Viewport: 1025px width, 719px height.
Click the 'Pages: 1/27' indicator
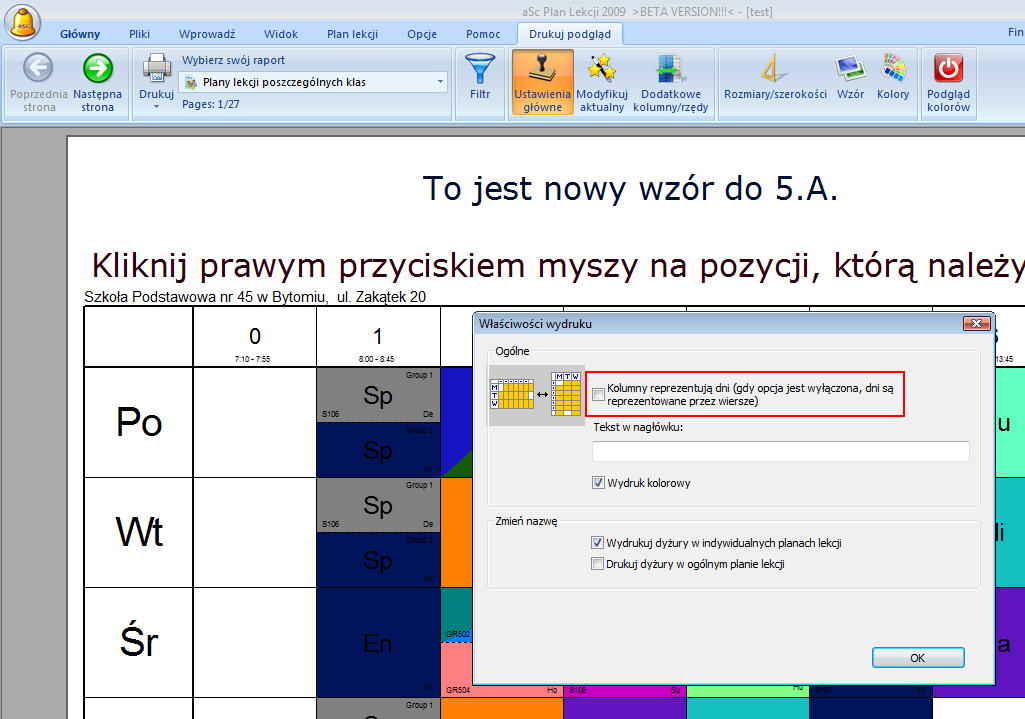point(210,104)
